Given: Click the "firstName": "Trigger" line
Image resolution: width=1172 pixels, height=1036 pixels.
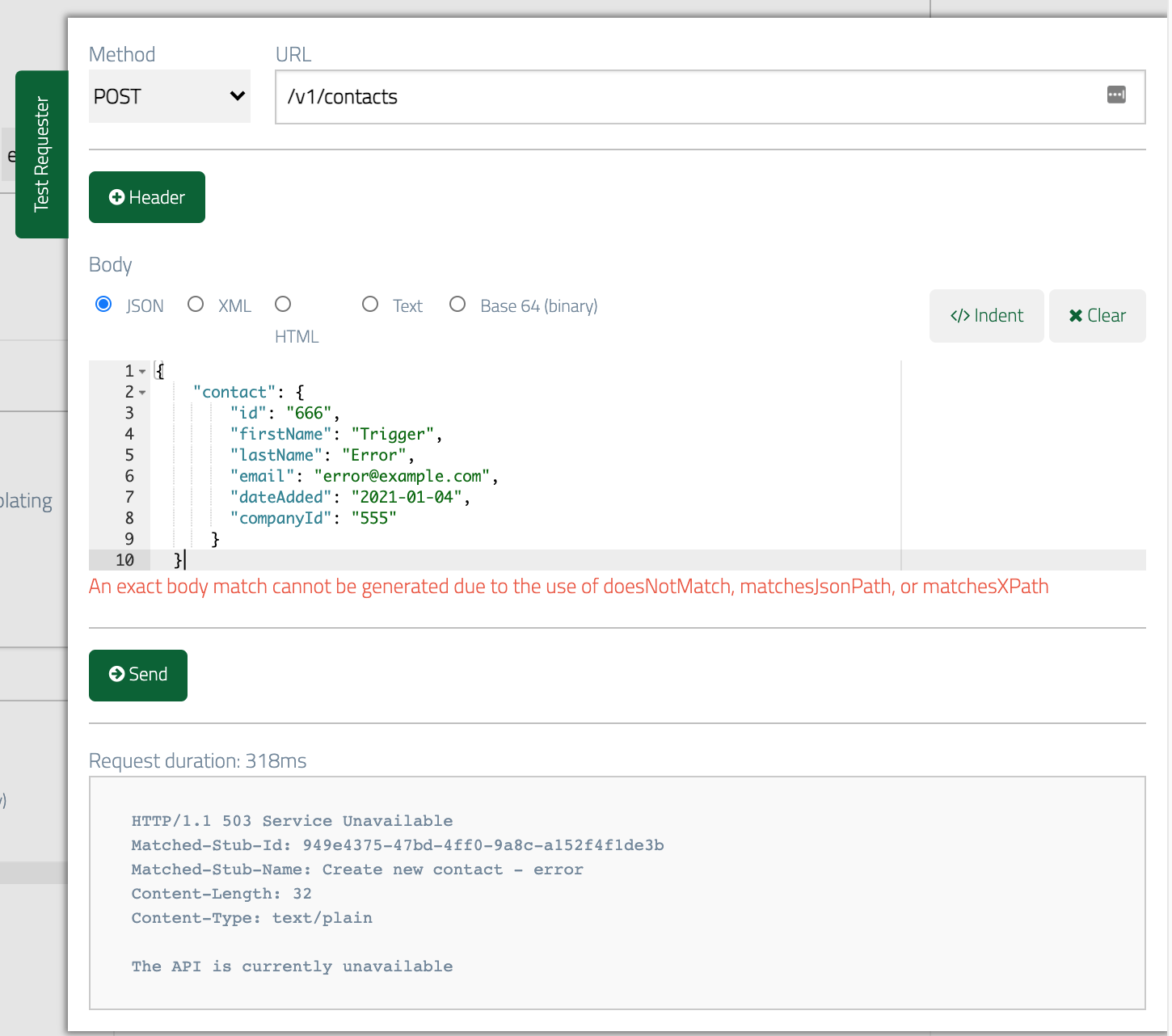Looking at the screenshot, I should click(336, 434).
